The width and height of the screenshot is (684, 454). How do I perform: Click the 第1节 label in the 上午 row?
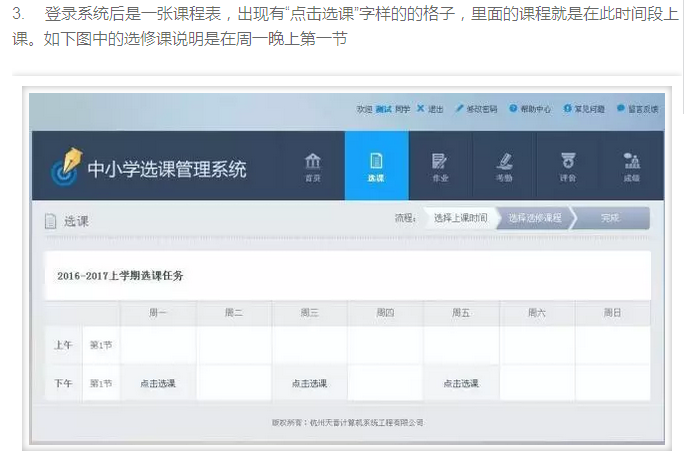pyautogui.click(x=101, y=345)
